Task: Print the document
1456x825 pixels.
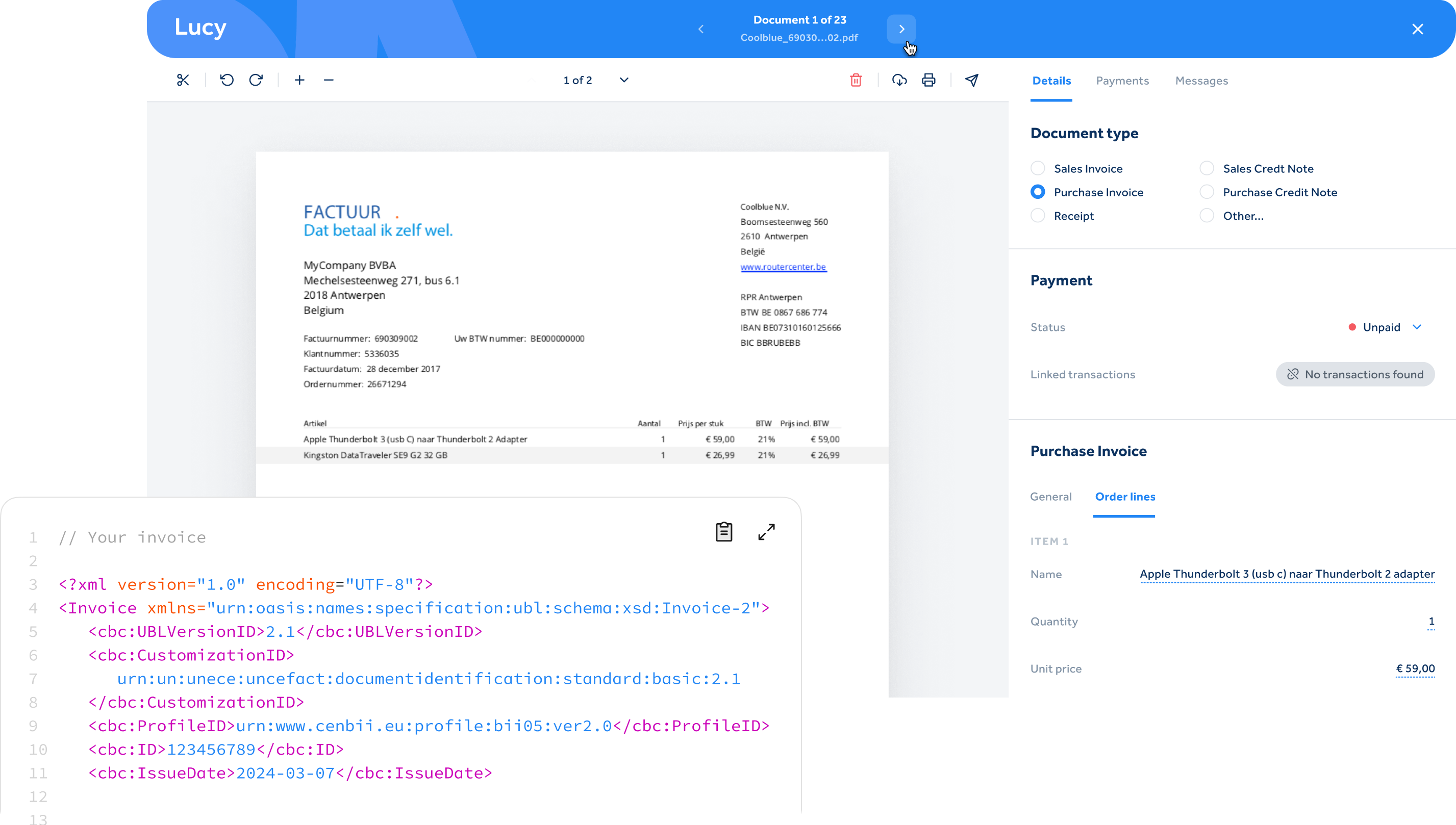Action: pyautogui.click(x=928, y=80)
